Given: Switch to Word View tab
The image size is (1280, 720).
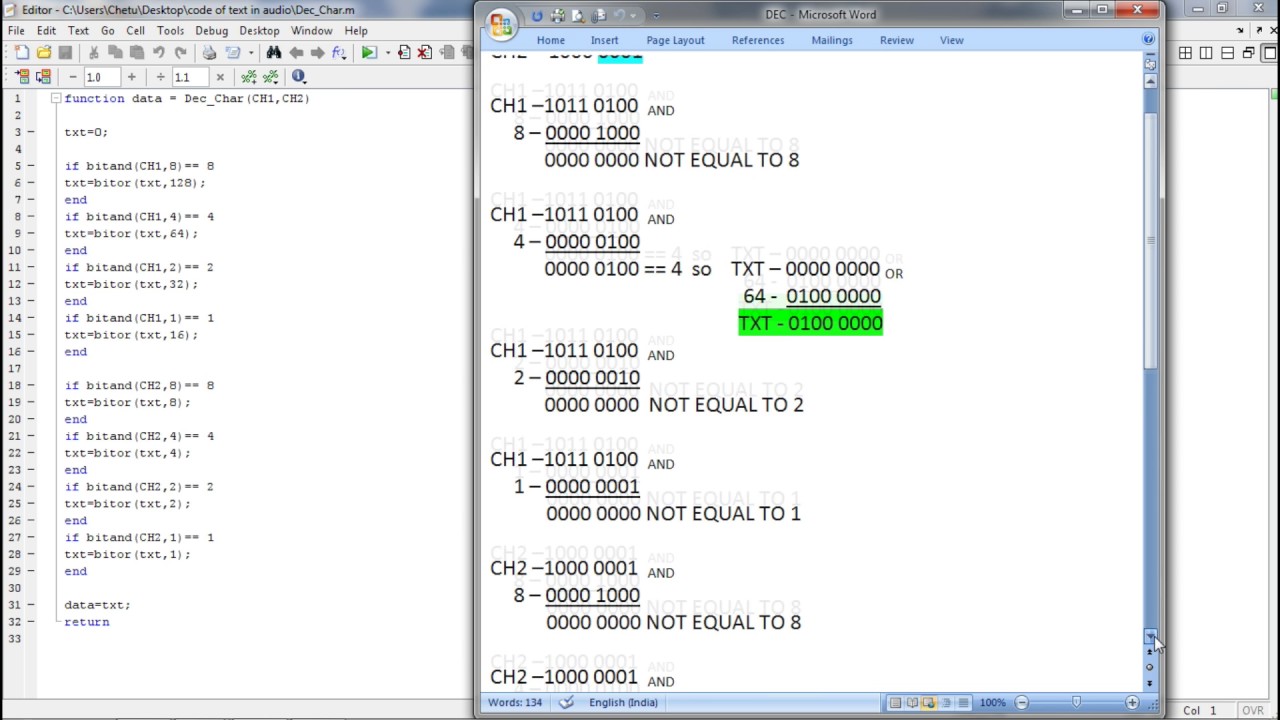Looking at the screenshot, I should (952, 40).
